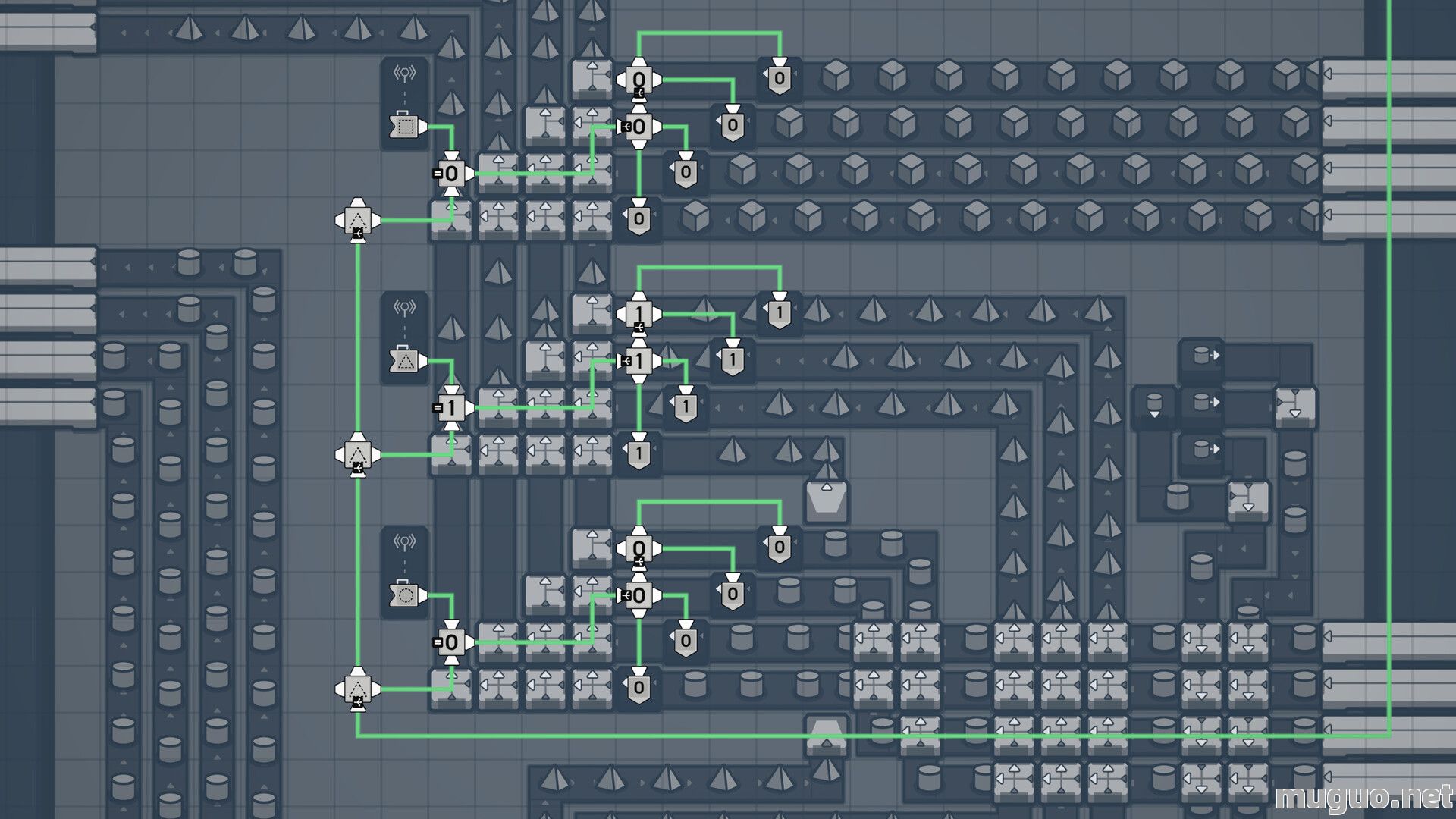Select the '=0' comparison gate in the square-signal circuit
The image size is (1456, 819).
pyautogui.click(x=451, y=174)
